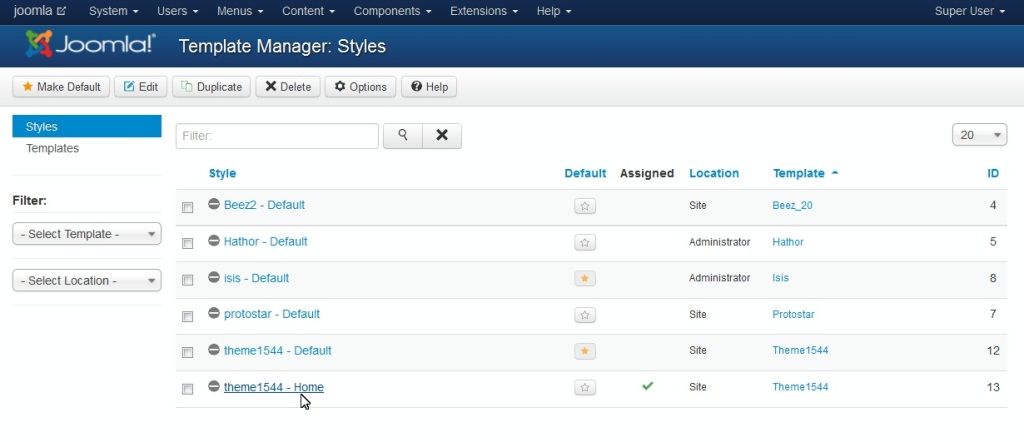The width and height of the screenshot is (1024, 442).
Task: Sort by the Style column header
Action: pyautogui.click(x=222, y=173)
